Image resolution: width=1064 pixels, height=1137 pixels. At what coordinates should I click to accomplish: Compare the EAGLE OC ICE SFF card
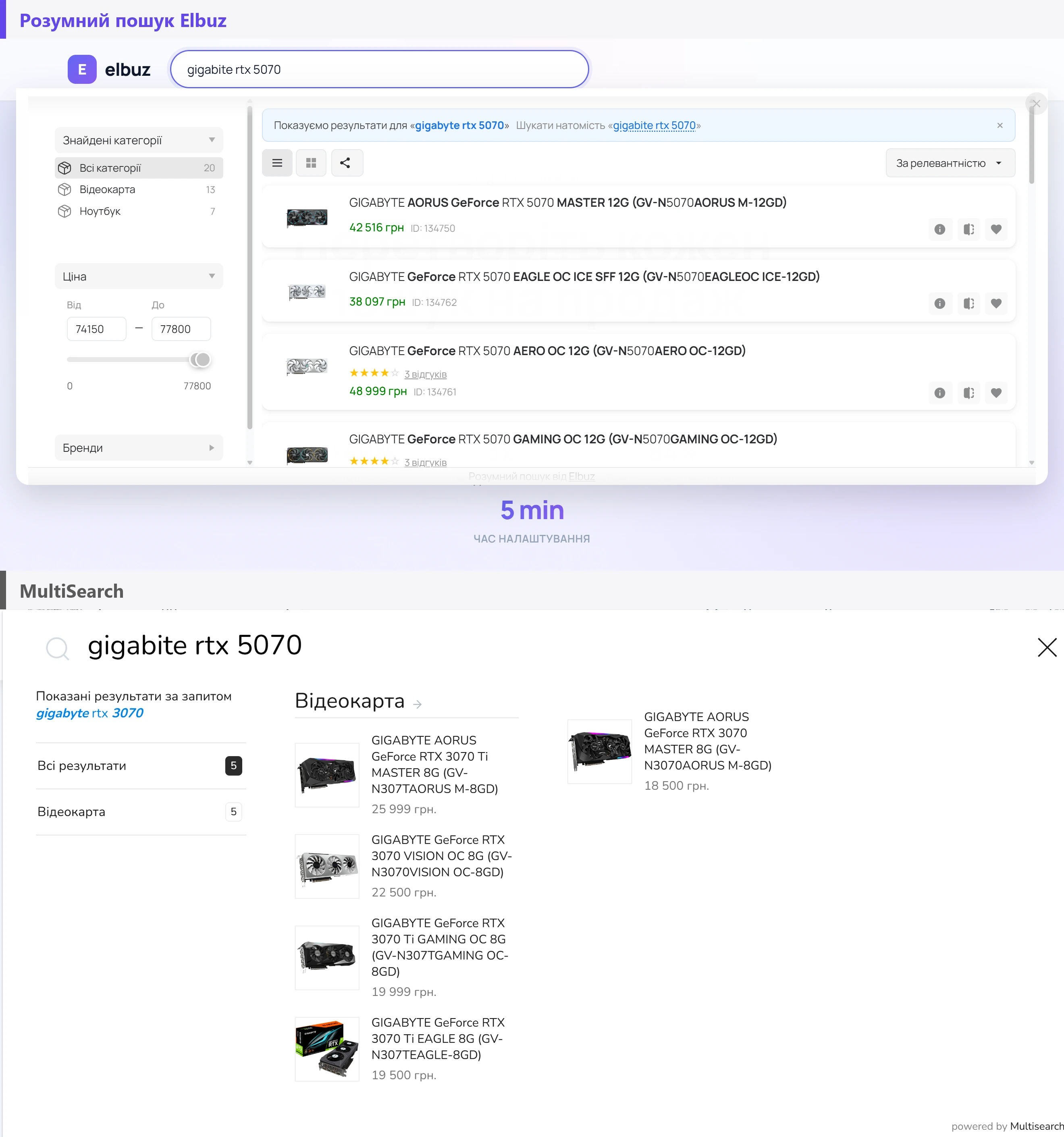point(968,303)
